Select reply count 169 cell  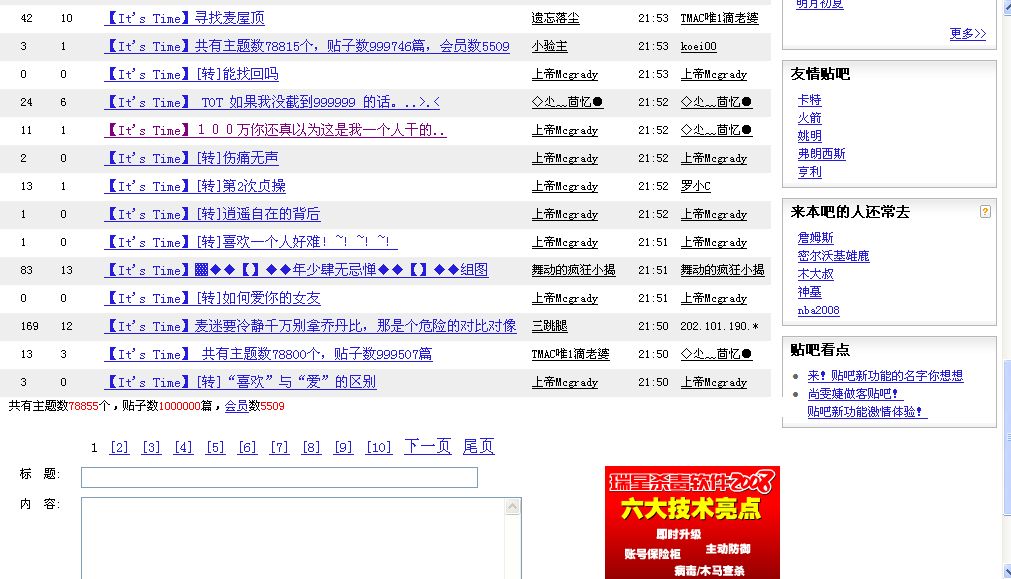[30, 326]
